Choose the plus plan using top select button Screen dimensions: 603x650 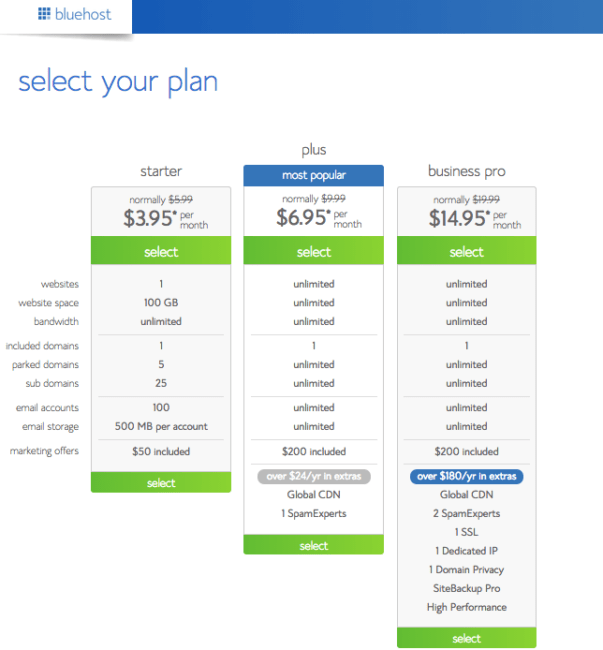pyautogui.click(x=314, y=252)
